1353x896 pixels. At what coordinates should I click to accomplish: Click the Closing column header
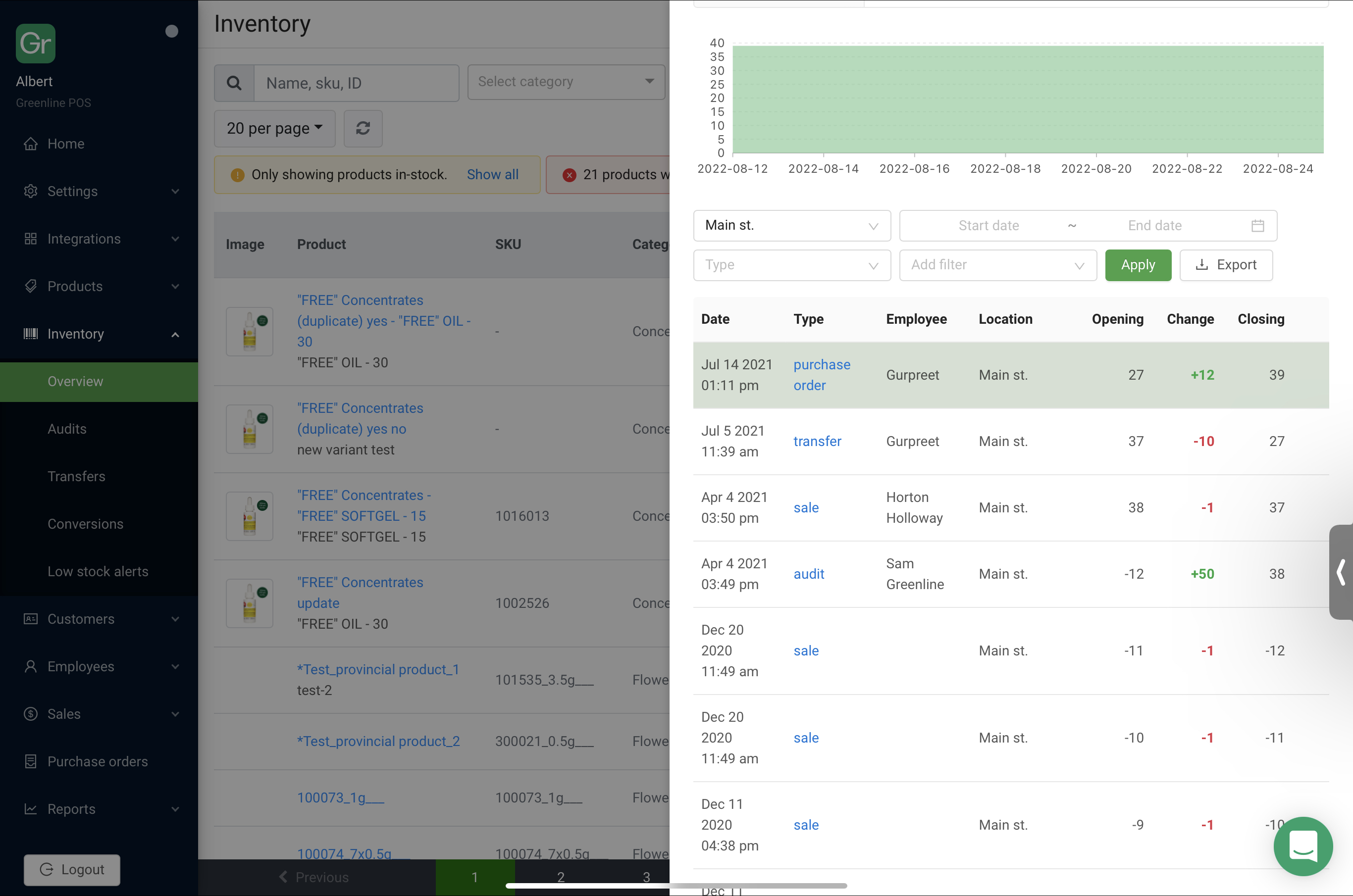(1260, 318)
